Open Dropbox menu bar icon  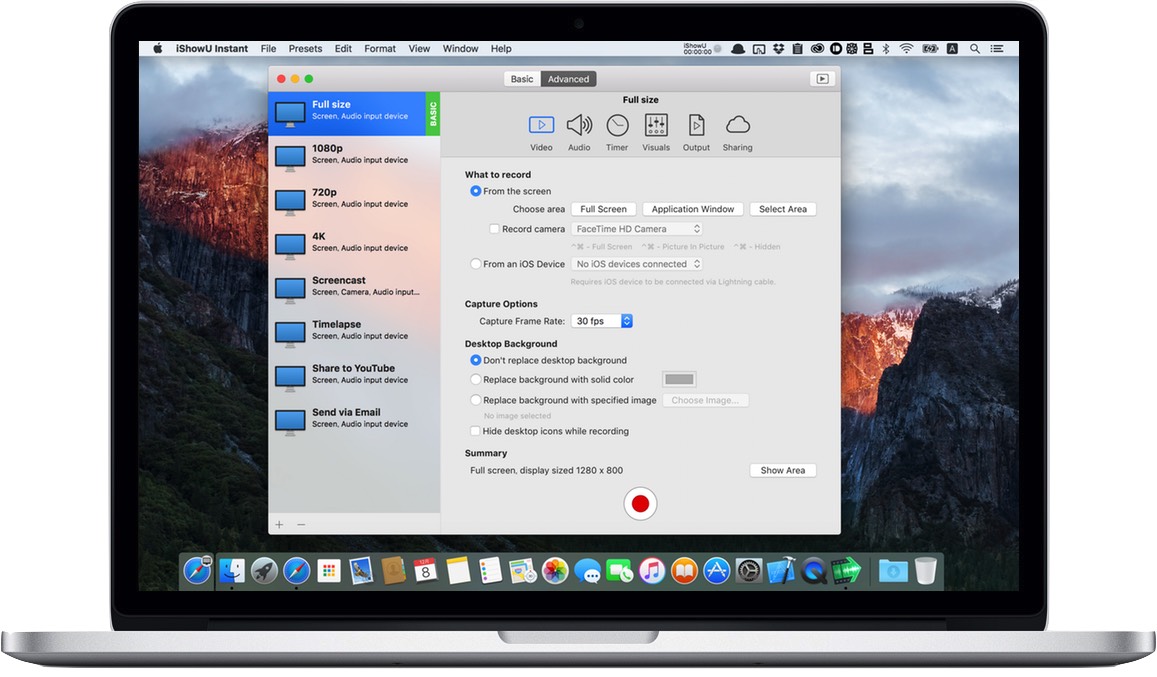click(x=778, y=49)
